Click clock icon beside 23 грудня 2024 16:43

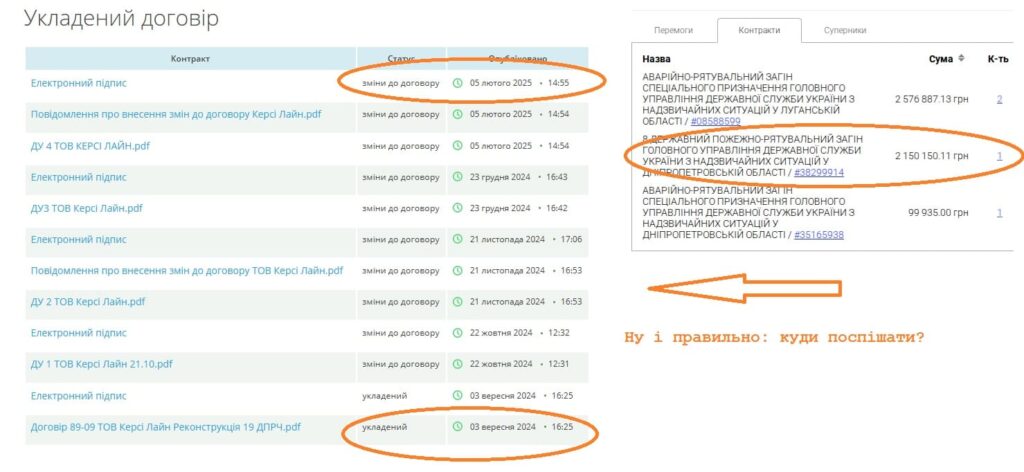[x=458, y=177]
